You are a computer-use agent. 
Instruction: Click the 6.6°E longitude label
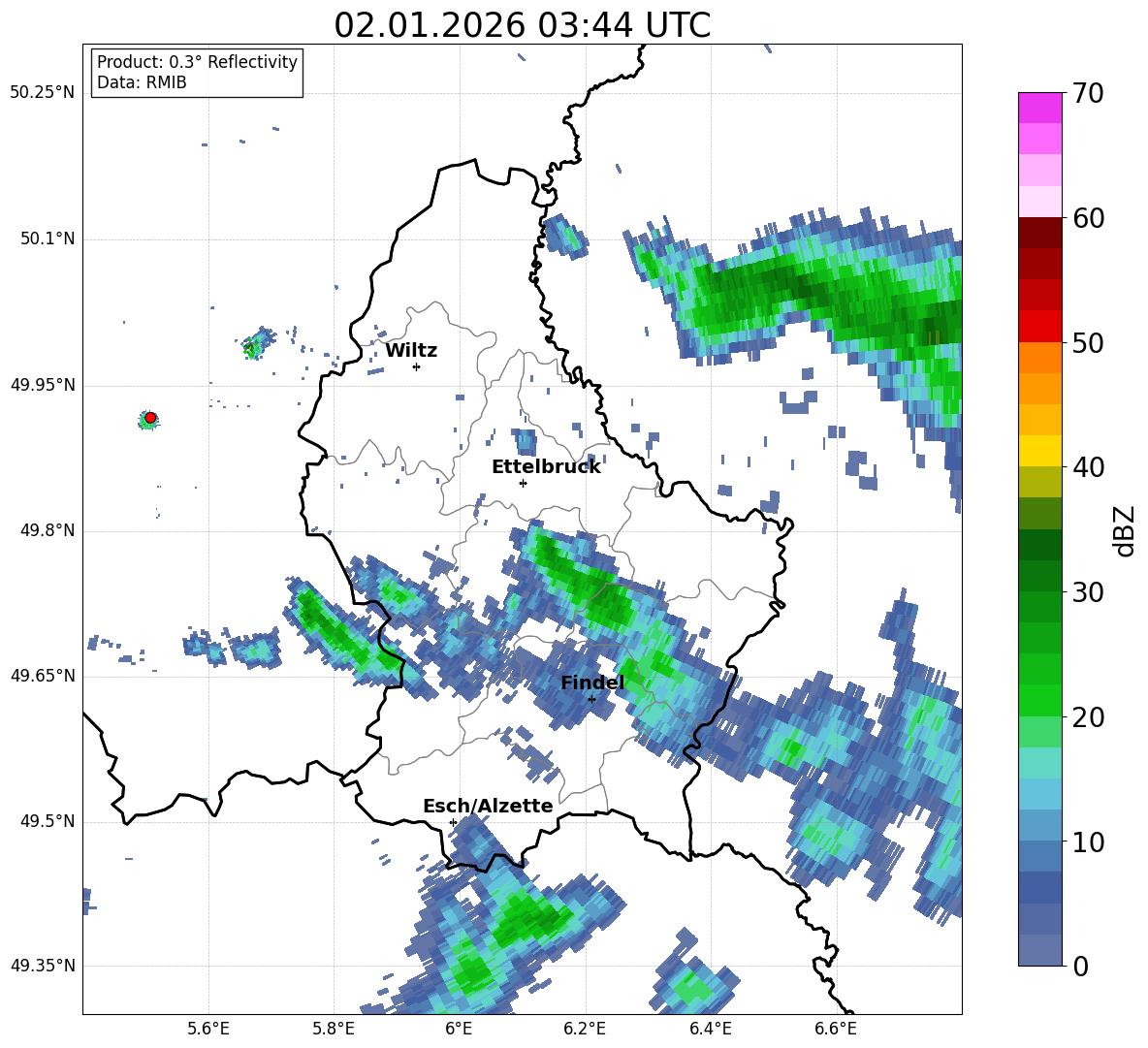tap(836, 1029)
